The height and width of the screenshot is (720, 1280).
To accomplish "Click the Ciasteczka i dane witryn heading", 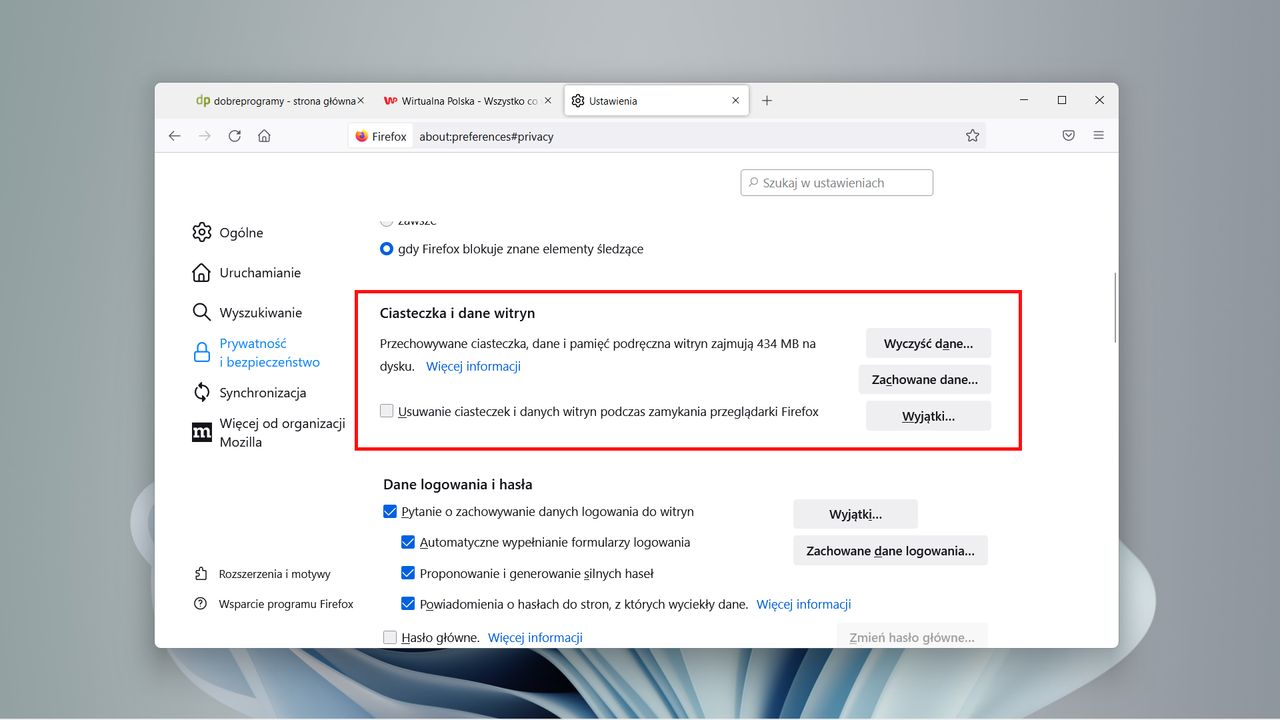I will pyautogui.click(x=457, y=313).
